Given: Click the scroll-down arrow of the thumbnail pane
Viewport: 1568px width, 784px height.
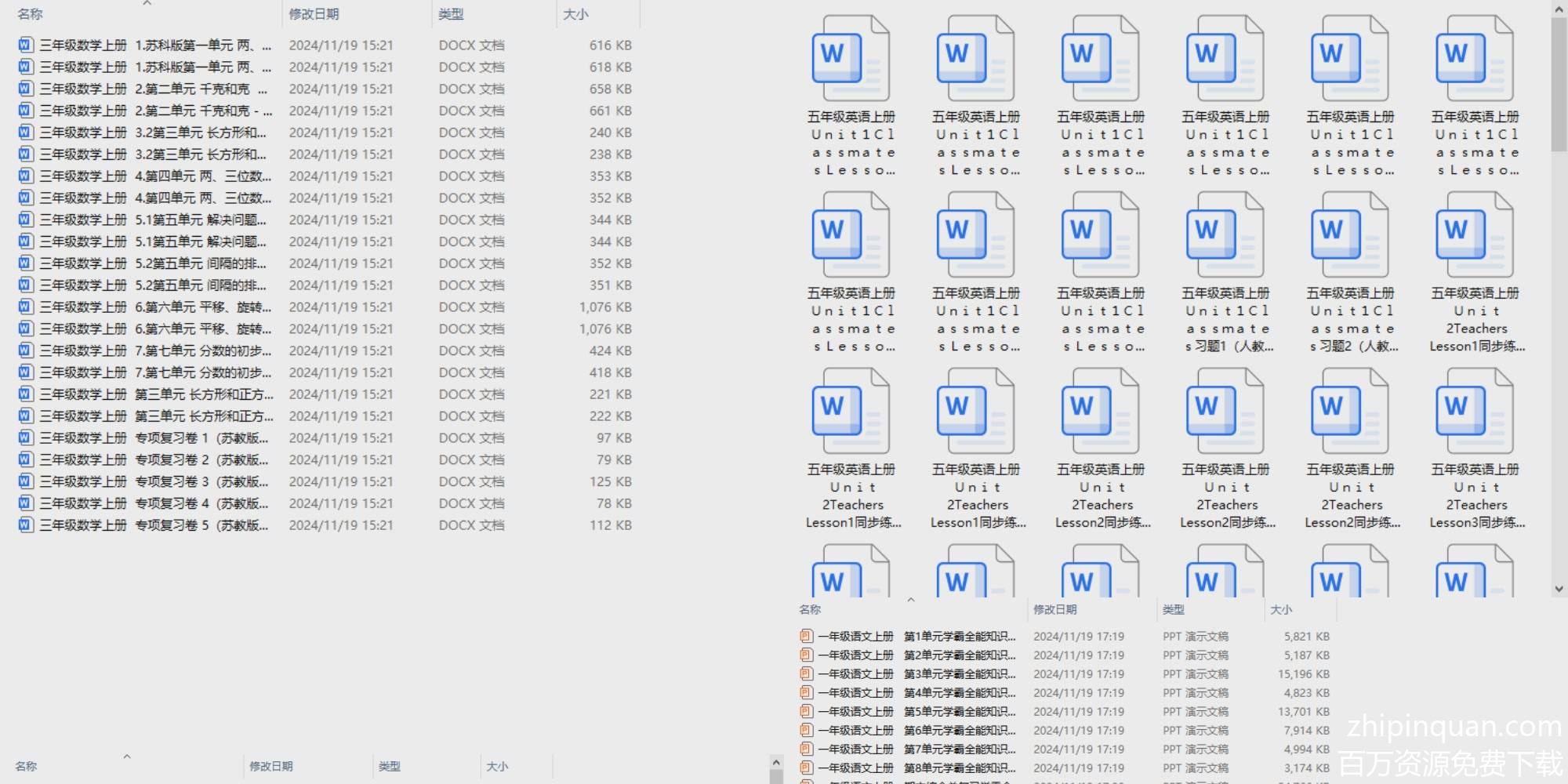Looking at the screenshot, I should pyautogui.click(x=1559, y=589).
